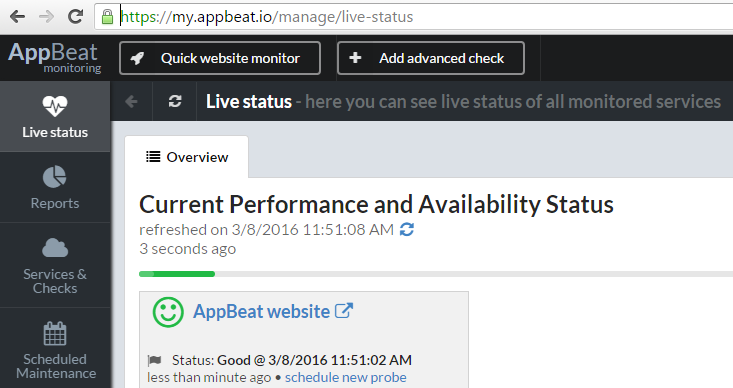This screenshot has height=388, width=733.
Task: Click the header refresh icon beside Live status
Action: 175,101
